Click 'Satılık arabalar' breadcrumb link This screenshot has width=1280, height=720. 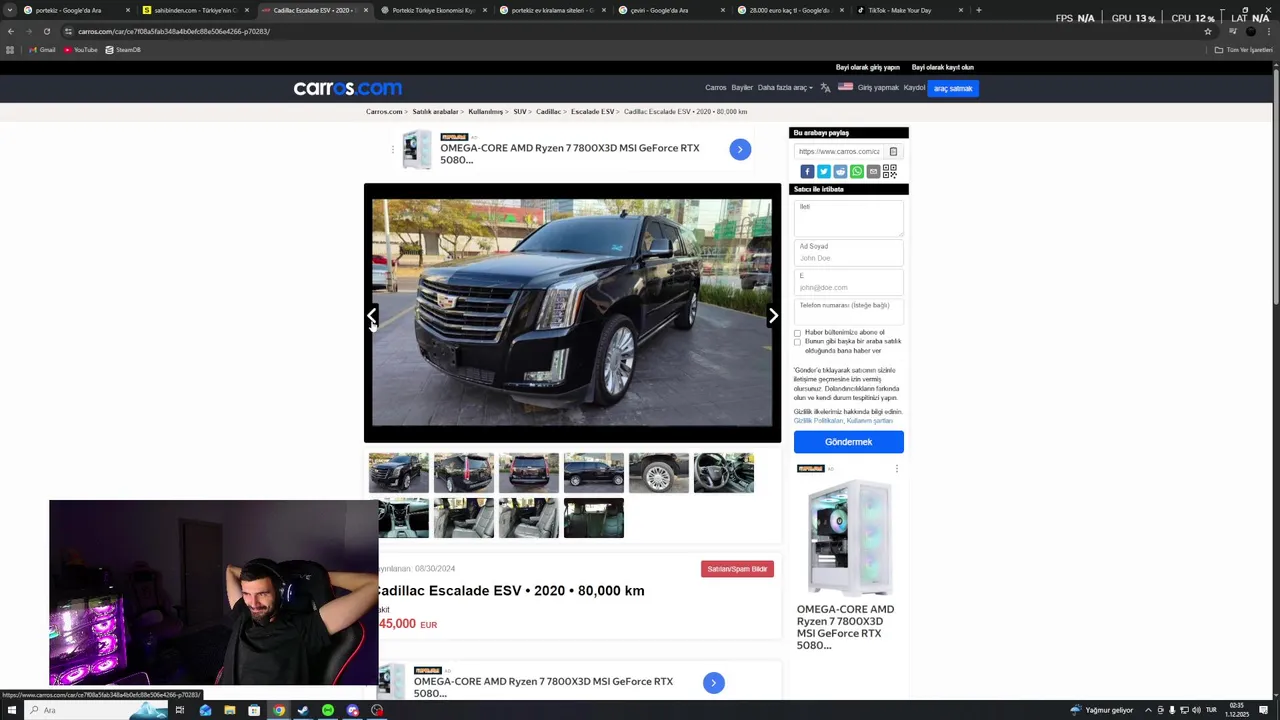[435, 112]
